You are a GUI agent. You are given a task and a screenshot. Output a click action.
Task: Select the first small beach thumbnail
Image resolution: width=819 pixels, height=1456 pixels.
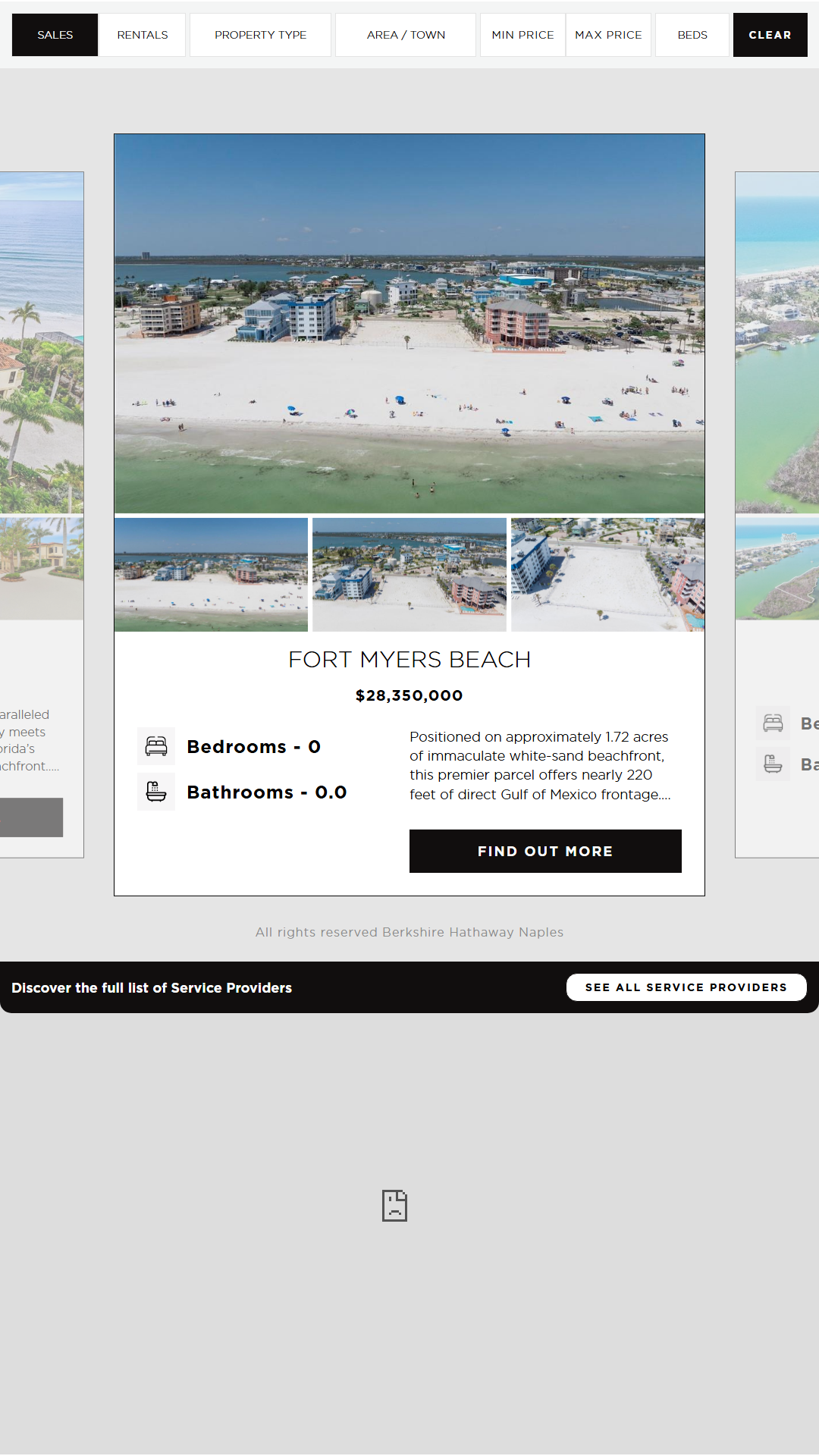click(212, 575)
